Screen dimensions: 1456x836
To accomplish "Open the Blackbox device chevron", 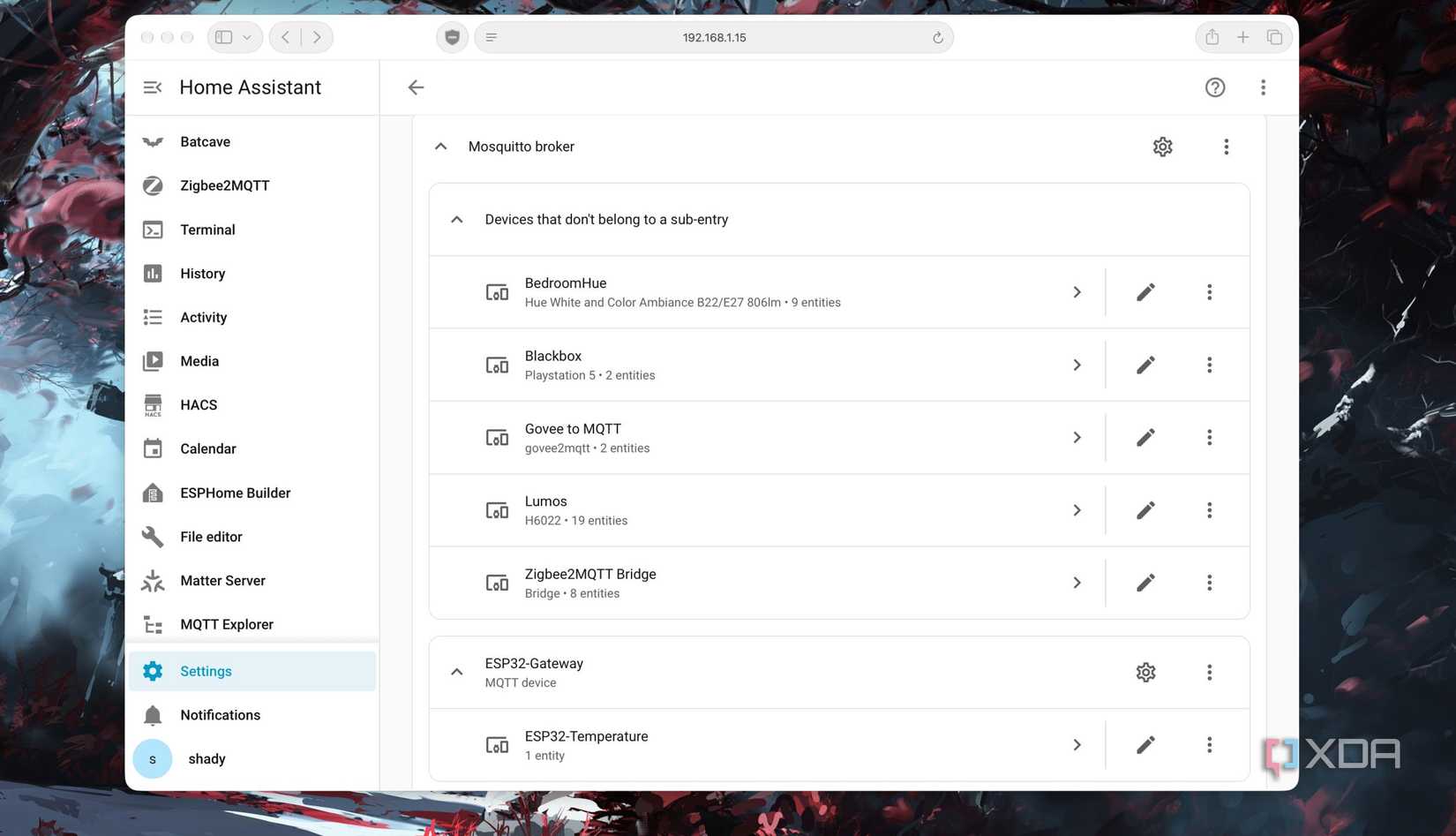I will tap(1077, 365).
